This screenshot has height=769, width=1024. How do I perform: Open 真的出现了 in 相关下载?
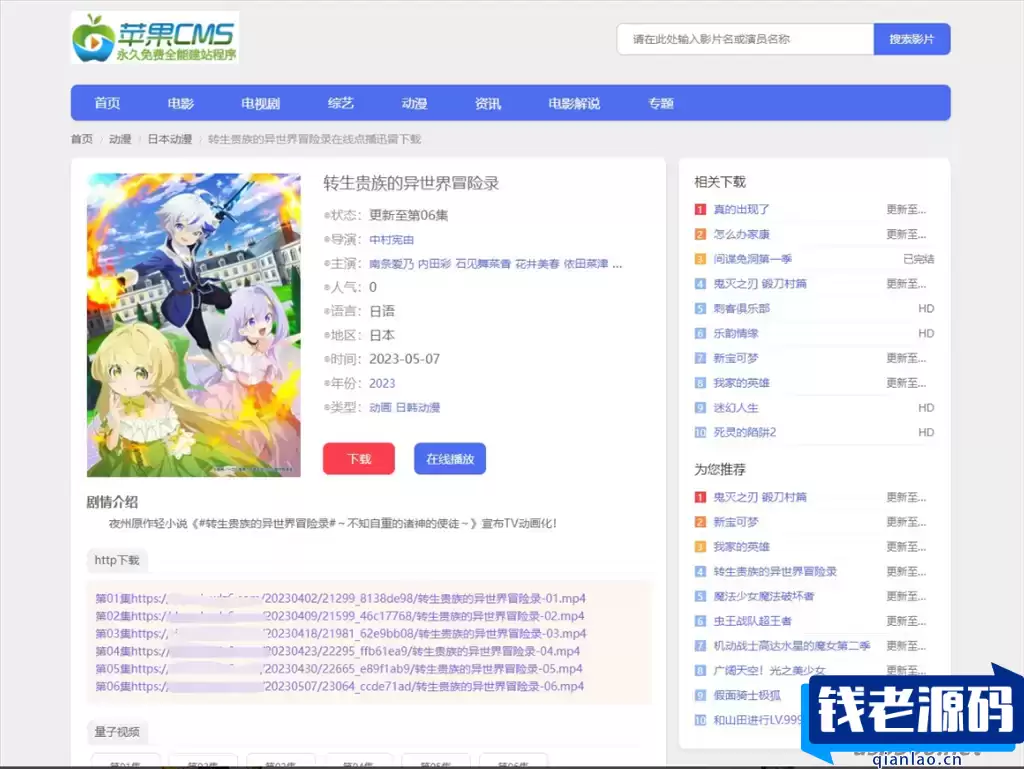(x=741, y=210)
